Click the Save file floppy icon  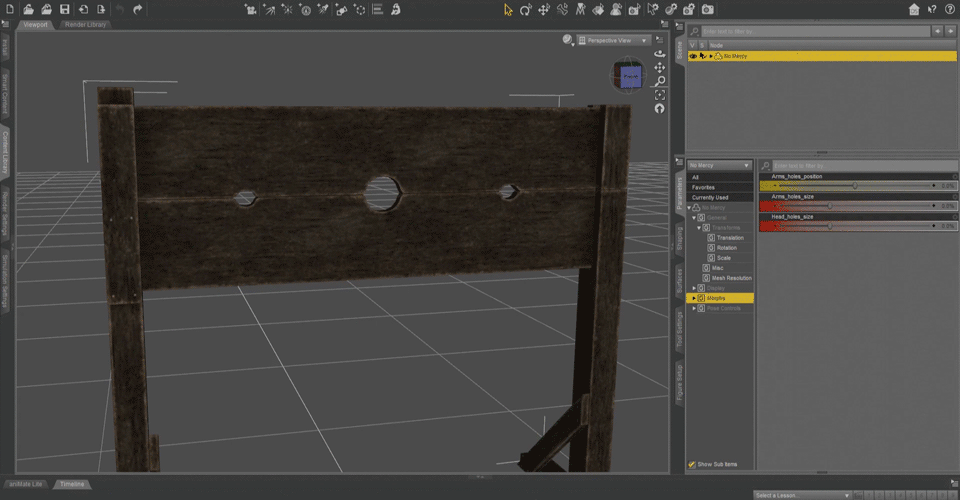tap(64, 9)
